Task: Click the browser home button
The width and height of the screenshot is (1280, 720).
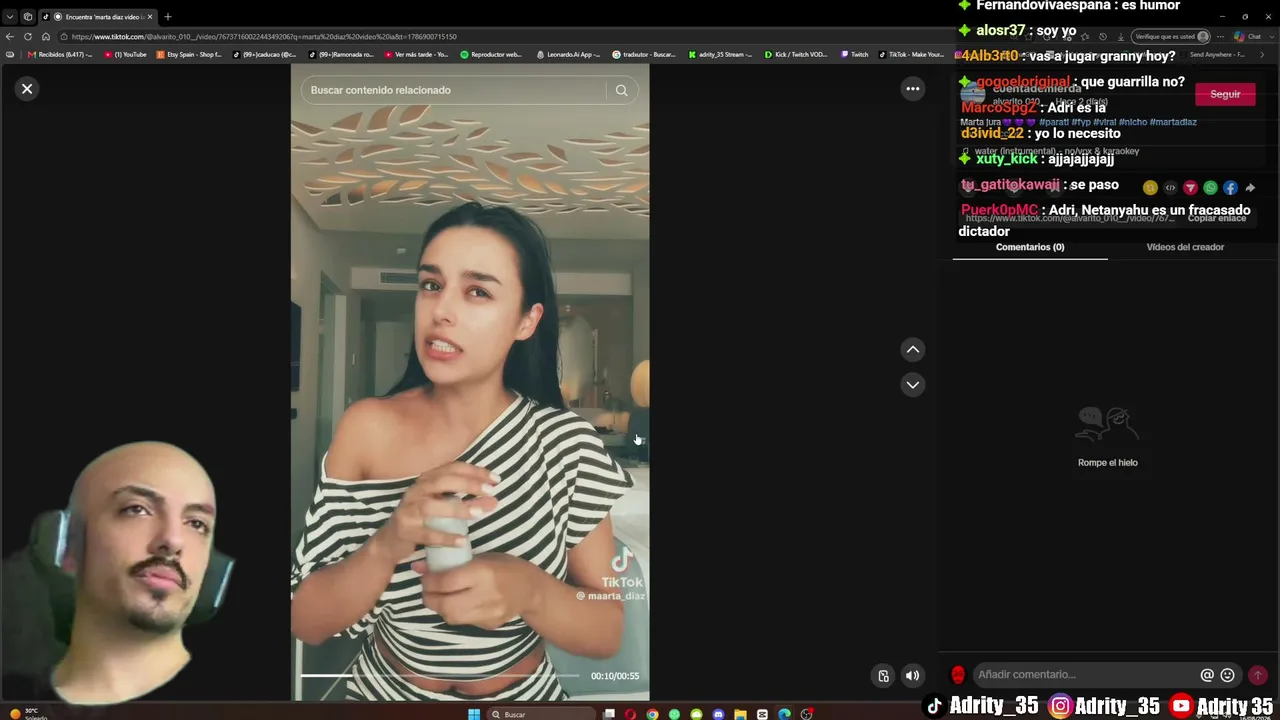Action: click(x=46, y=37)
